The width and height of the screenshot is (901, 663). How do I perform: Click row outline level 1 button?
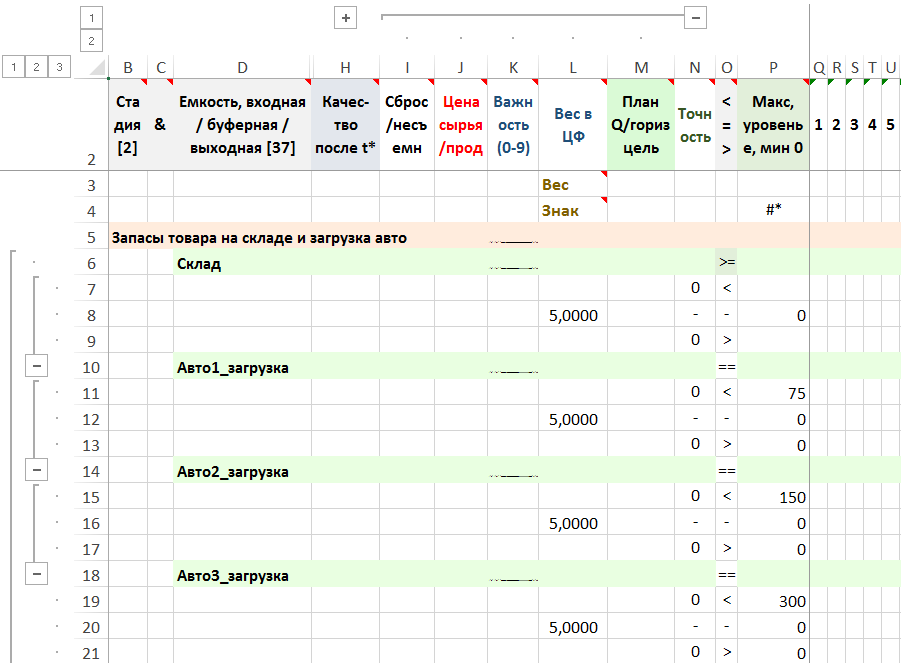coord(13,67)
